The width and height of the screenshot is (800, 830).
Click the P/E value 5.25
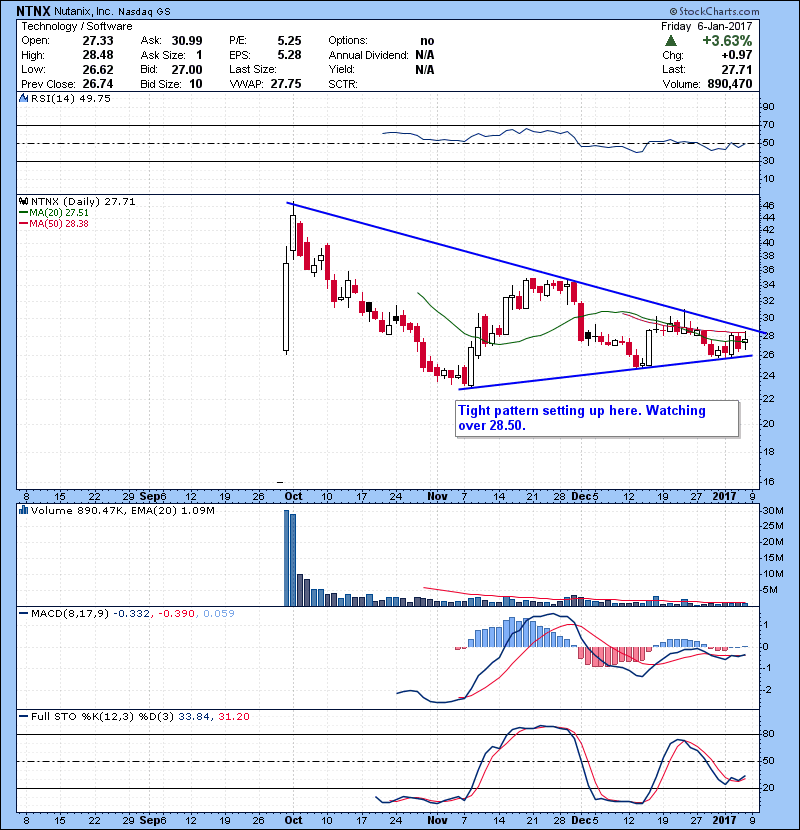pos(290,41)
